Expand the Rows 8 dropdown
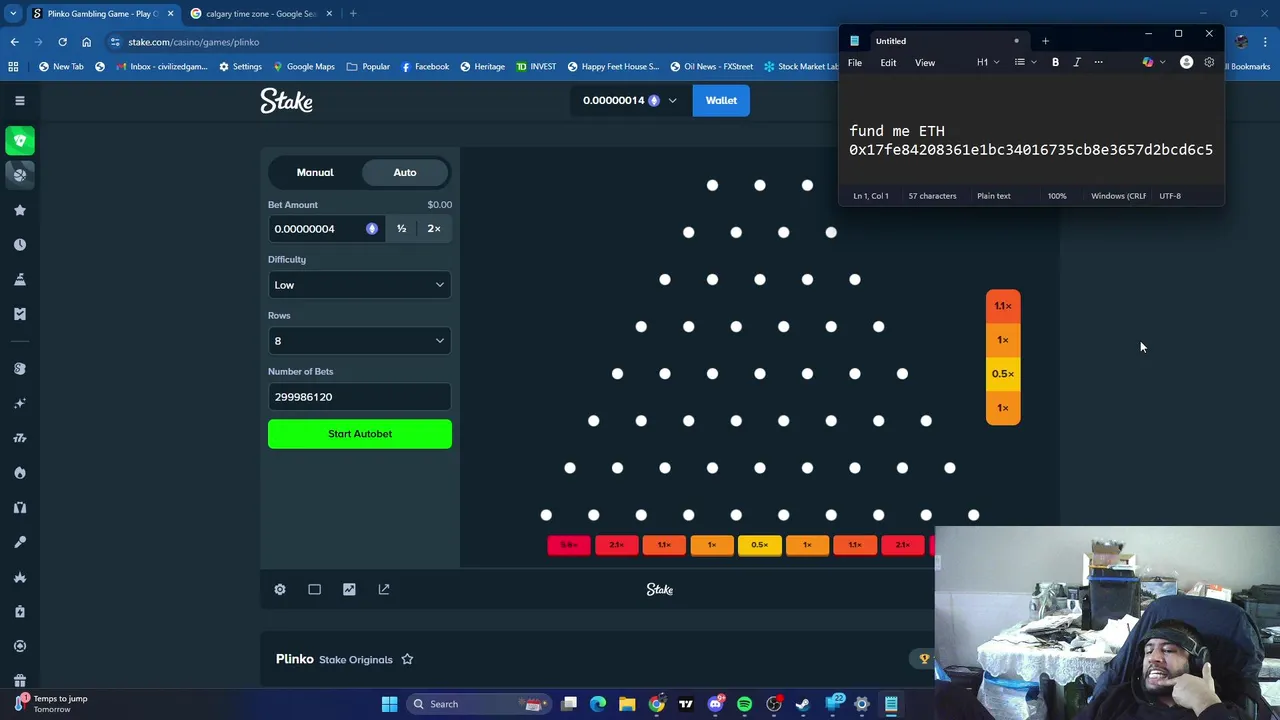Screen dimensions: 1280x720 click(359, 341)
